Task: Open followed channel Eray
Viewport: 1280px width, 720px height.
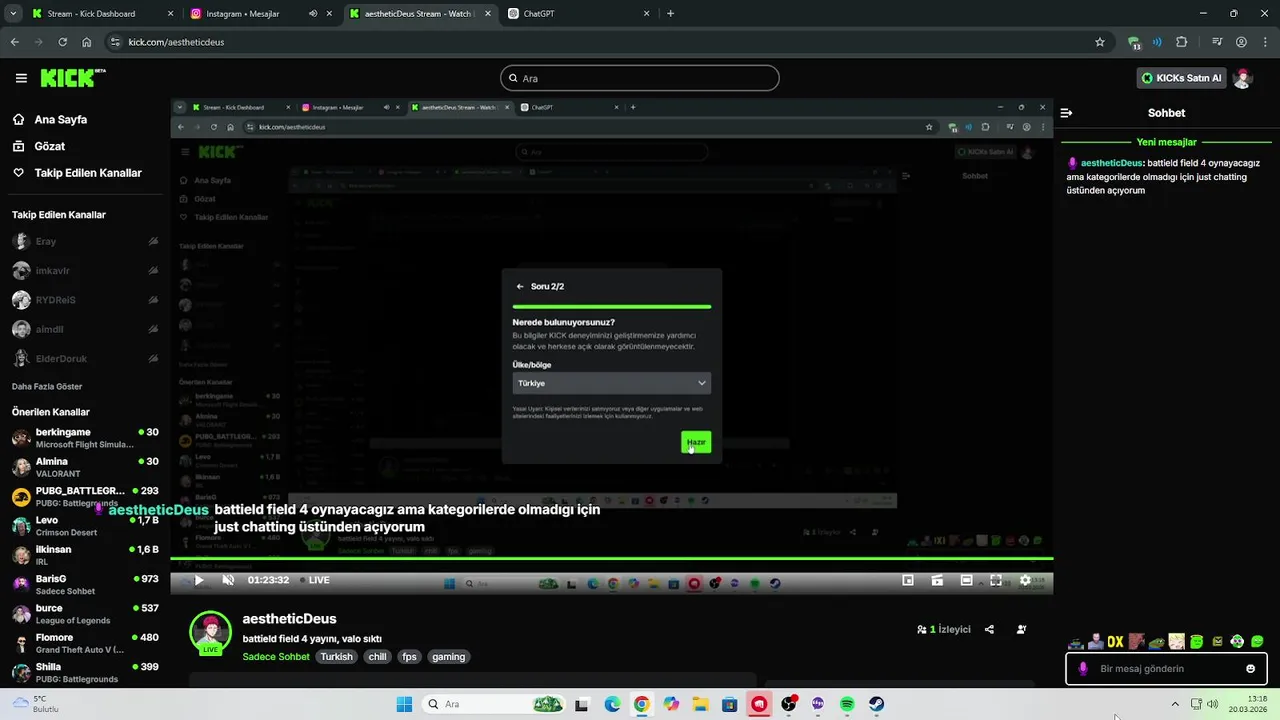Action: (x=84, y=241)
